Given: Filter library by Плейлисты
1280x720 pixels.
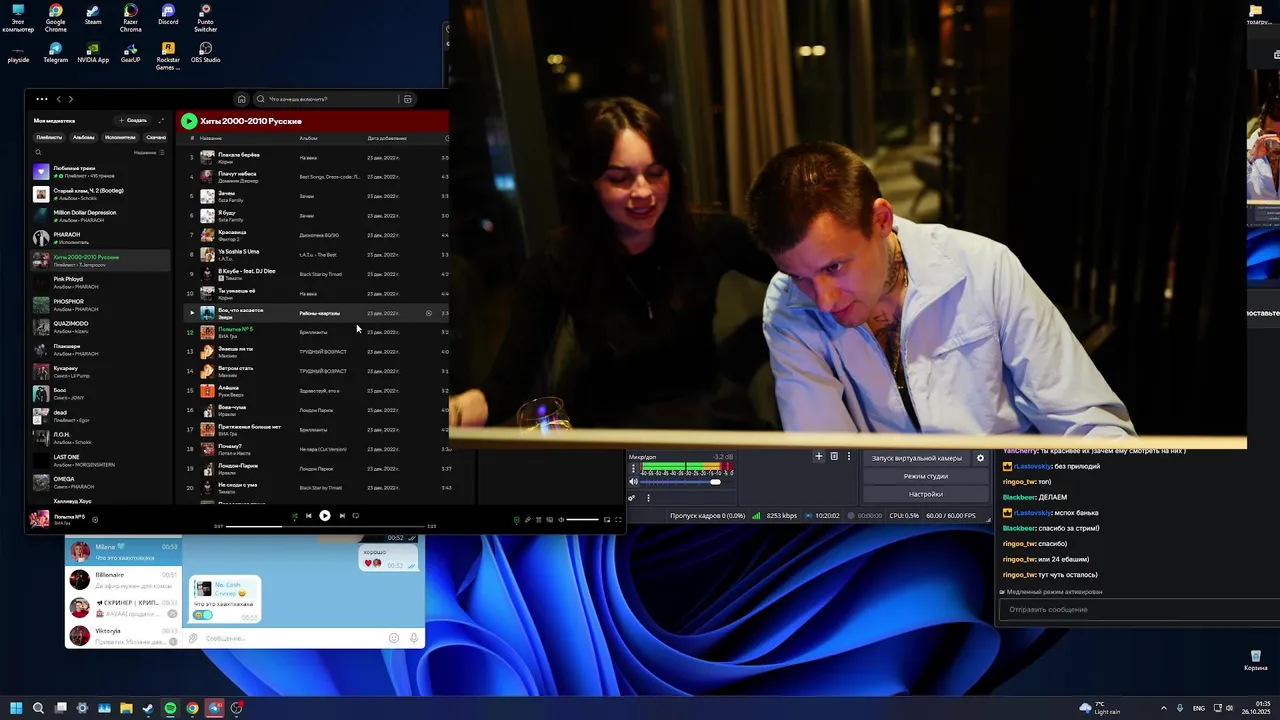Looking at the screenshot, I should (x=49, y=137).
